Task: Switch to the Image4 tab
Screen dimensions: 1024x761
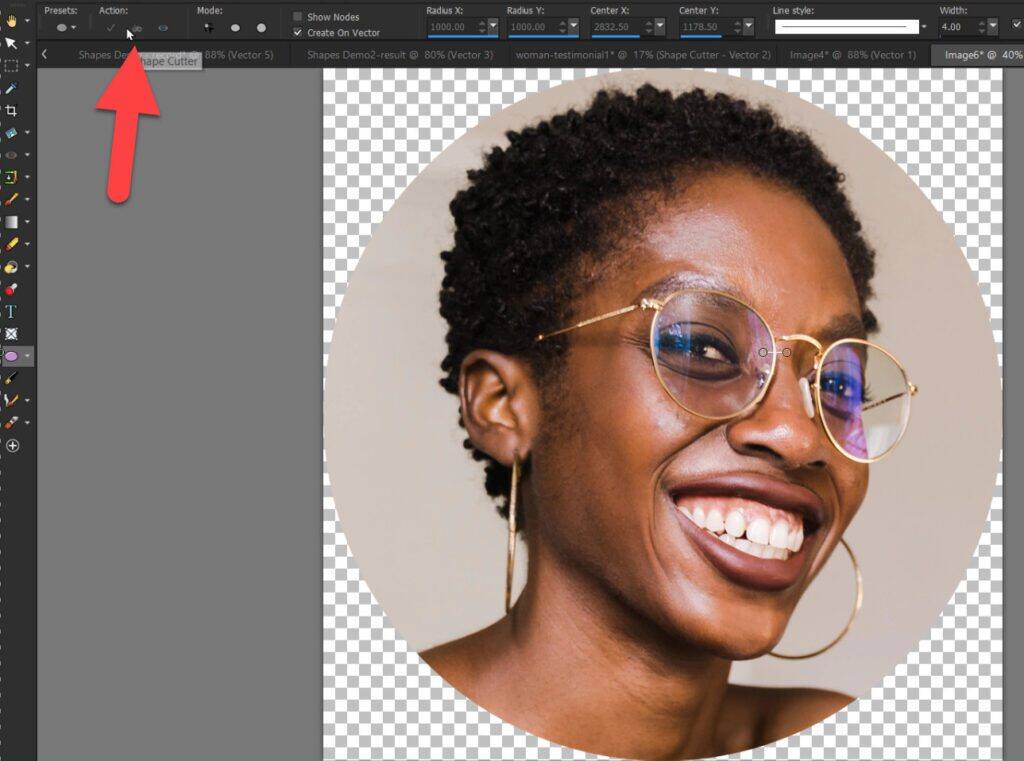Action: pyautogui.click(x=855, y=55)
